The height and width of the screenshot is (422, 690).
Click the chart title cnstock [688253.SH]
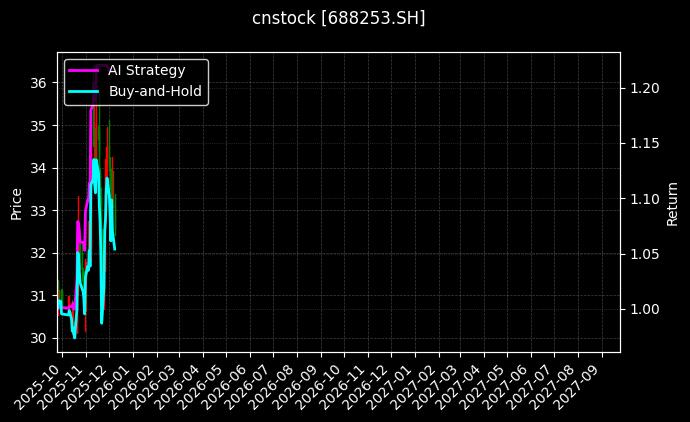click(339, 18)
